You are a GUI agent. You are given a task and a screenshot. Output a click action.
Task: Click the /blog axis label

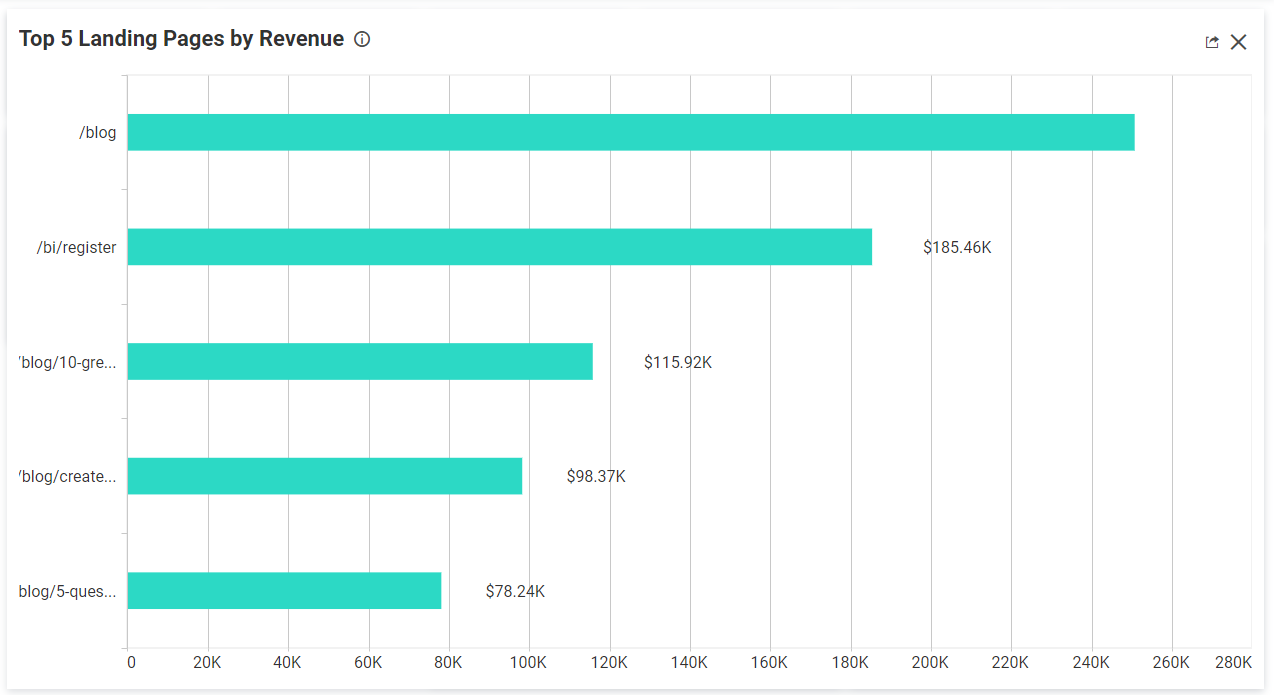pyautogui.click(x=98, y=132)
